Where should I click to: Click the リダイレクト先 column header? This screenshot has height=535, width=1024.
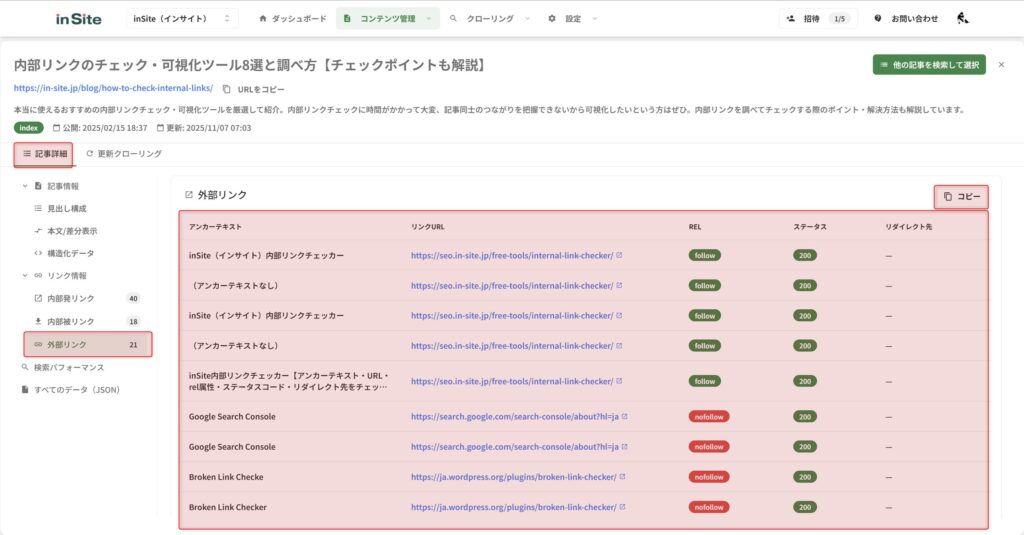coord(908,227)
